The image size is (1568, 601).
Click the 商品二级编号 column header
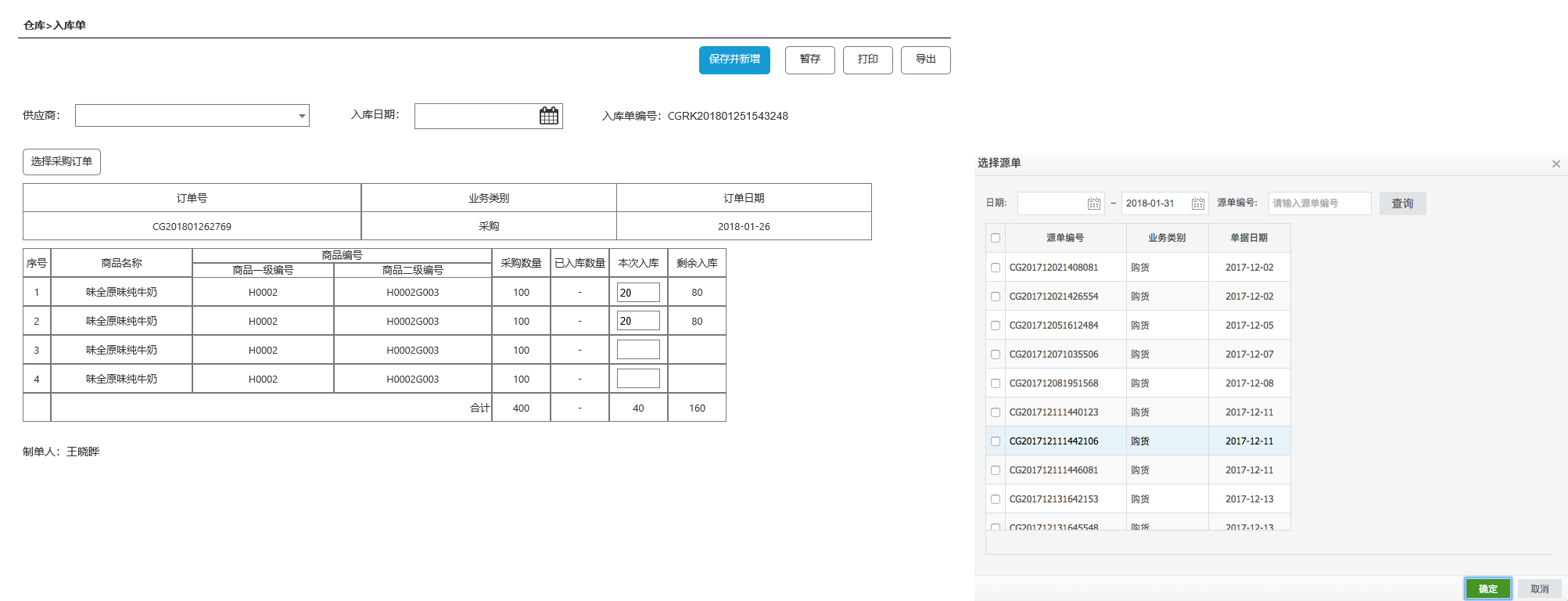pyautogui.click(x=413, y=270)
